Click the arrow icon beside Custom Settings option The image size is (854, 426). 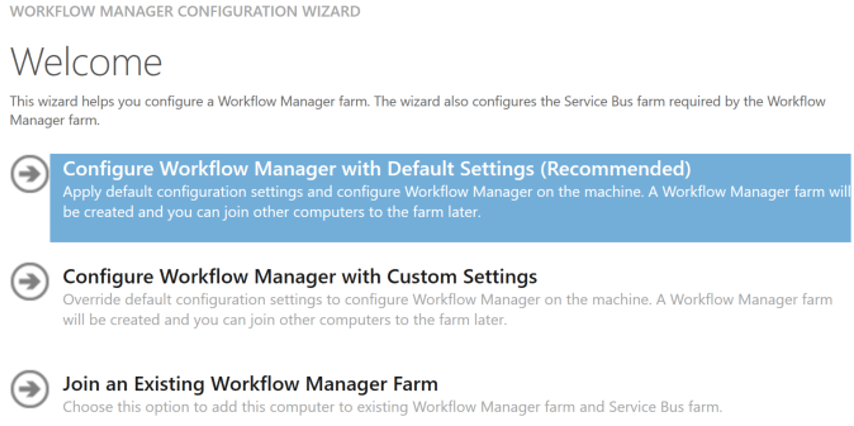pyautogui.click(x=30, y=281)
